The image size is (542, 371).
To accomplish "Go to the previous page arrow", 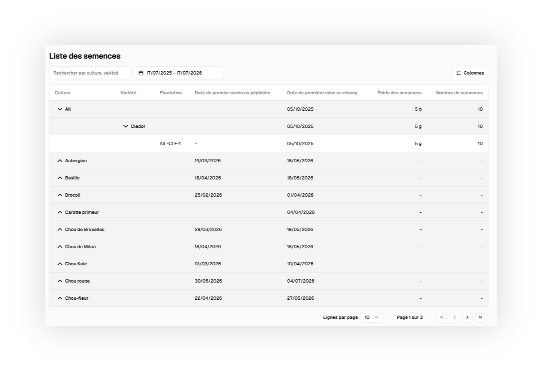I will pos(455,317).
